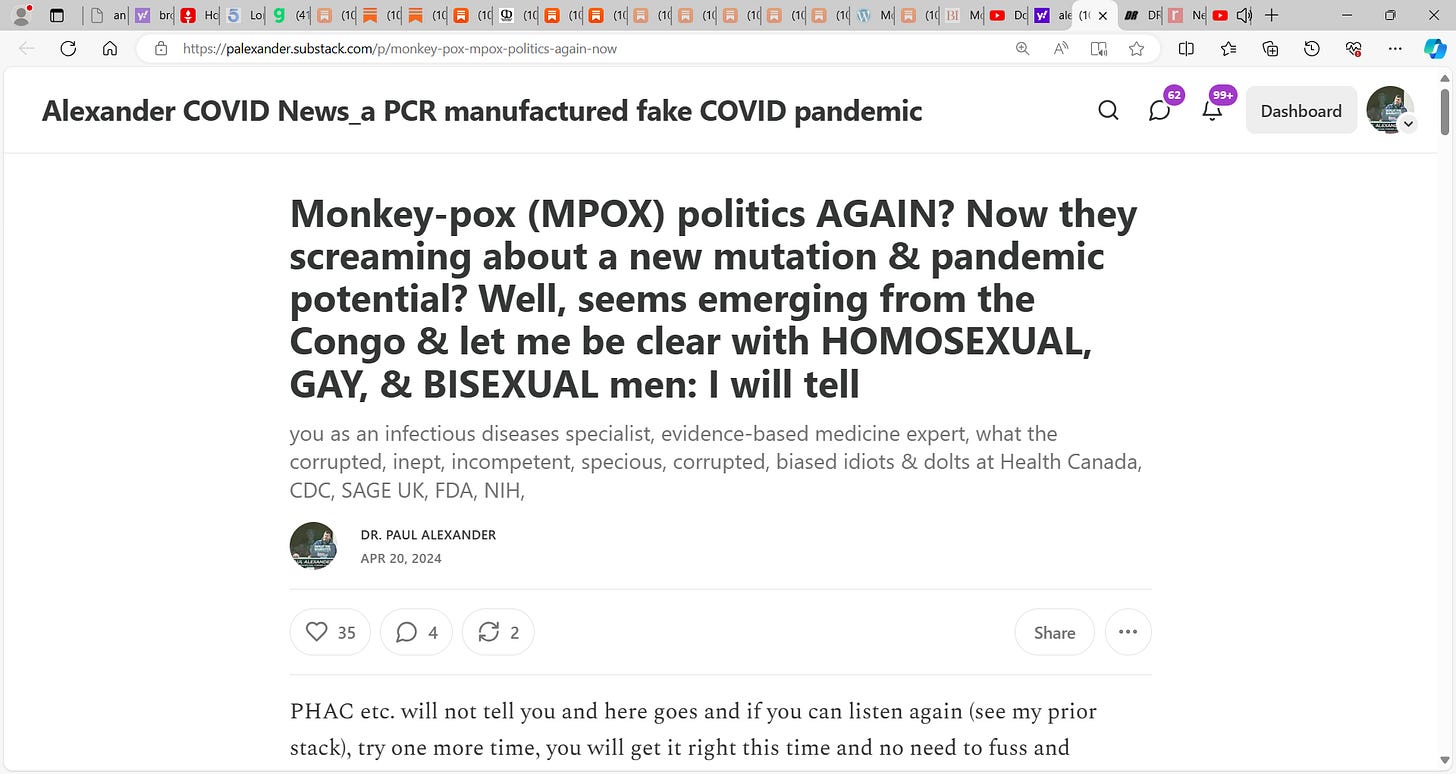Restack the post showing 2
The width and height of the screenshot is (1456, 774).
tap(498, 632)
